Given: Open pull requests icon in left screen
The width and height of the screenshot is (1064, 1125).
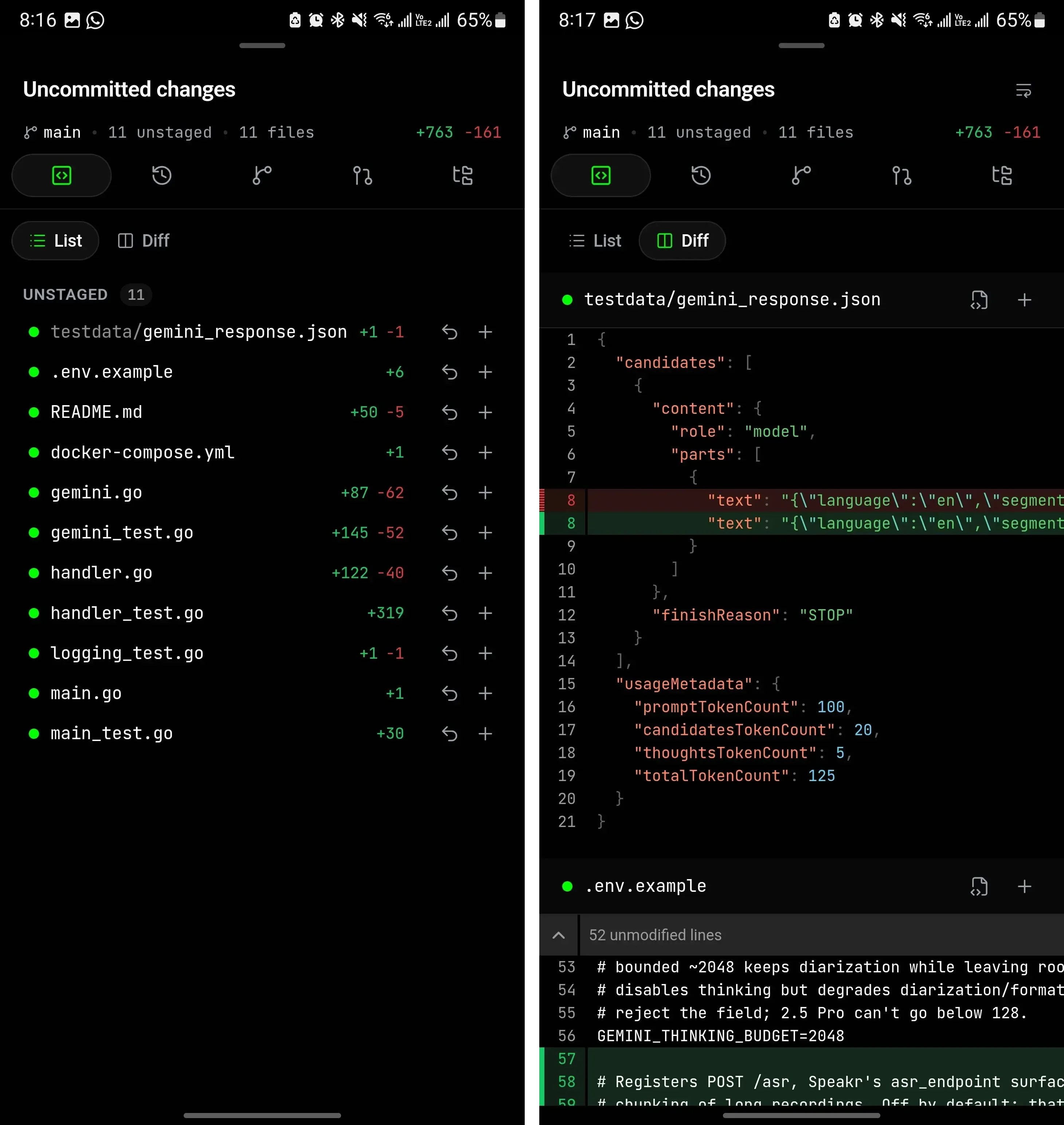Looking at the screenshot, I should coord(363,175).
